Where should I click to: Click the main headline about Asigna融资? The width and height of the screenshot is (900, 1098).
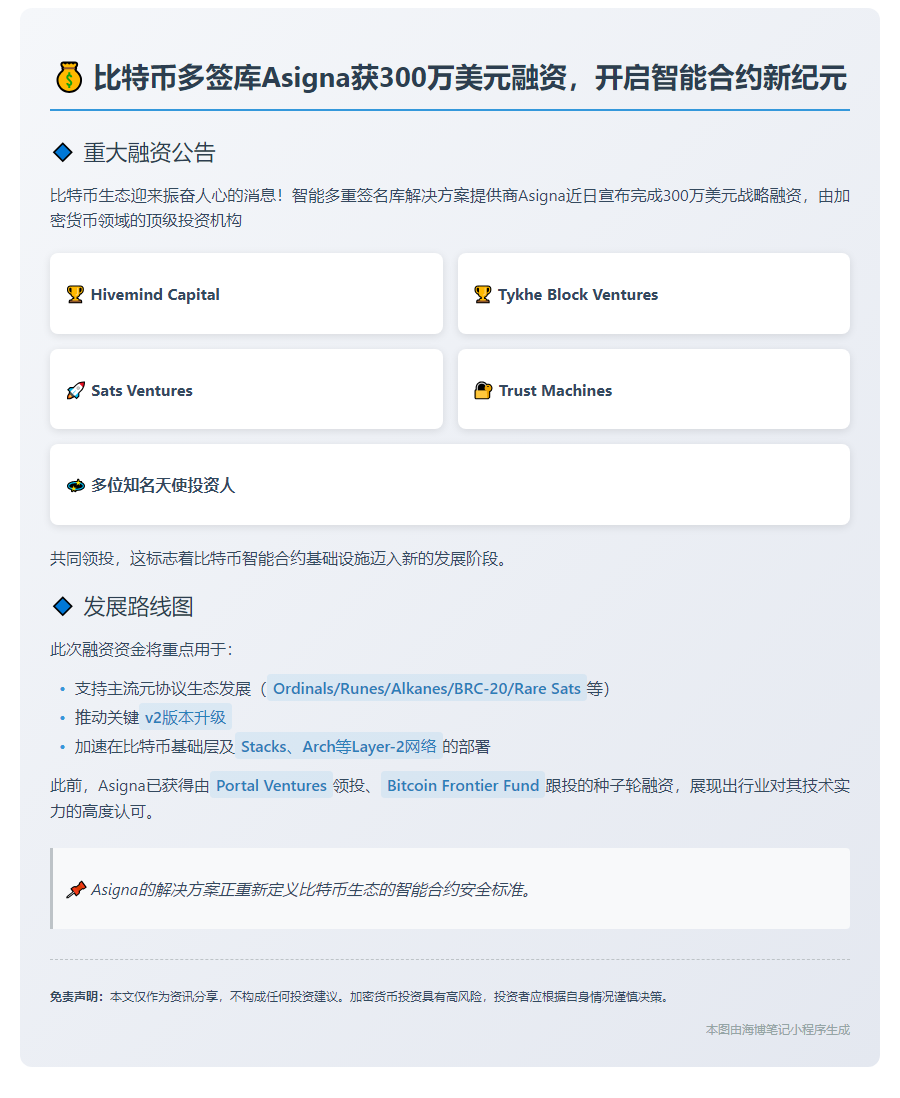[470, 78]
